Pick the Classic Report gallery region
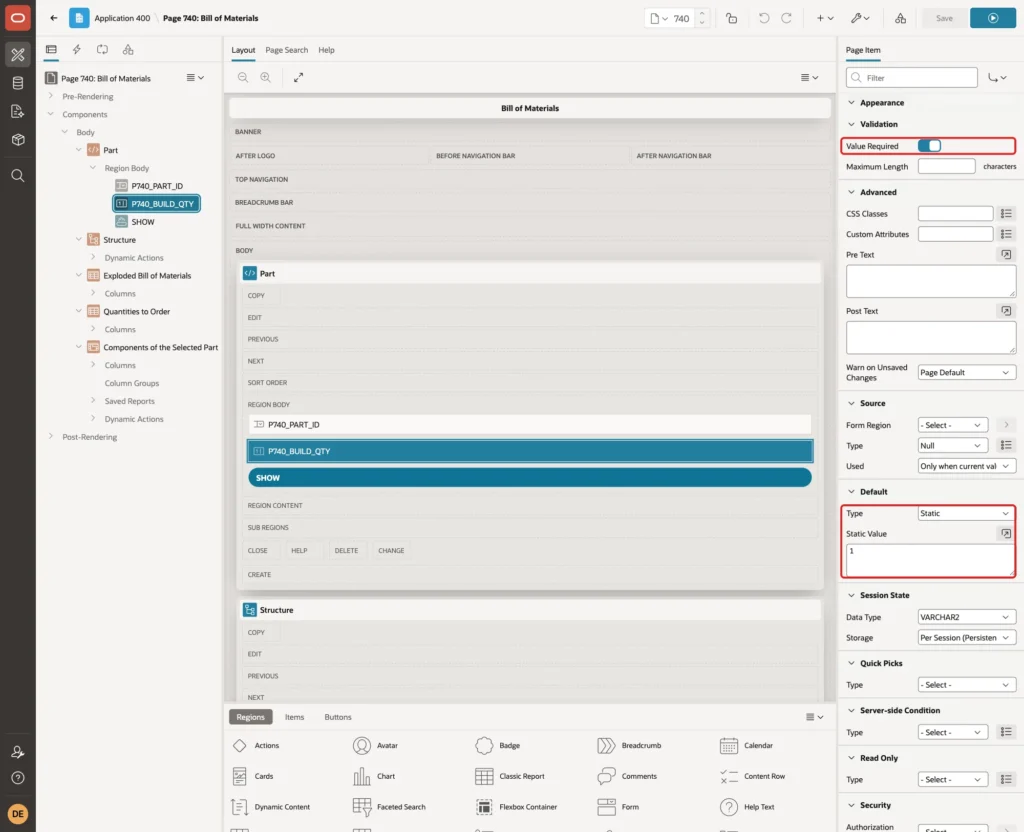 (x=510, y=776)
